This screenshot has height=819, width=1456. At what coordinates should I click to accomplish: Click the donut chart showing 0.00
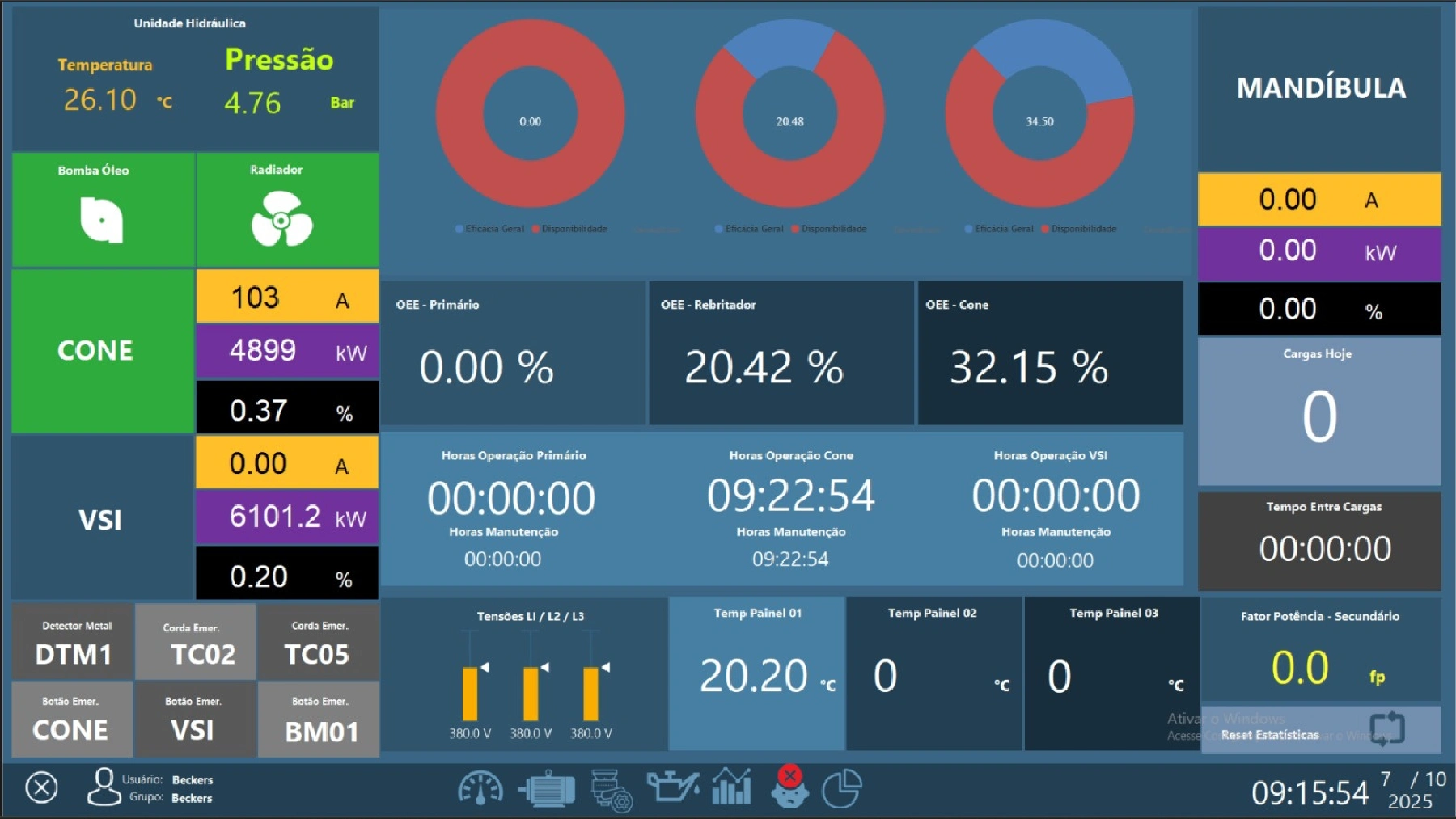(531, 114)
